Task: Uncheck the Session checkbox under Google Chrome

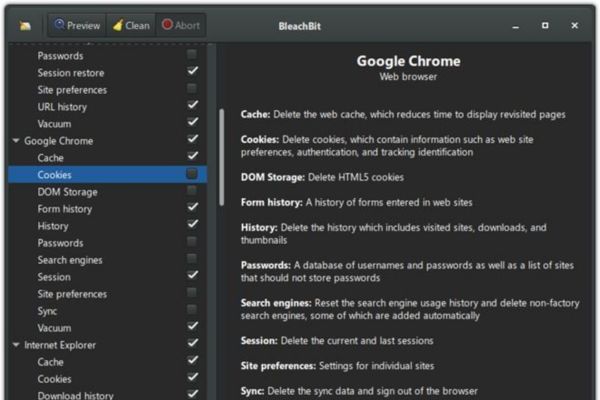Action: tap(192, 275)
